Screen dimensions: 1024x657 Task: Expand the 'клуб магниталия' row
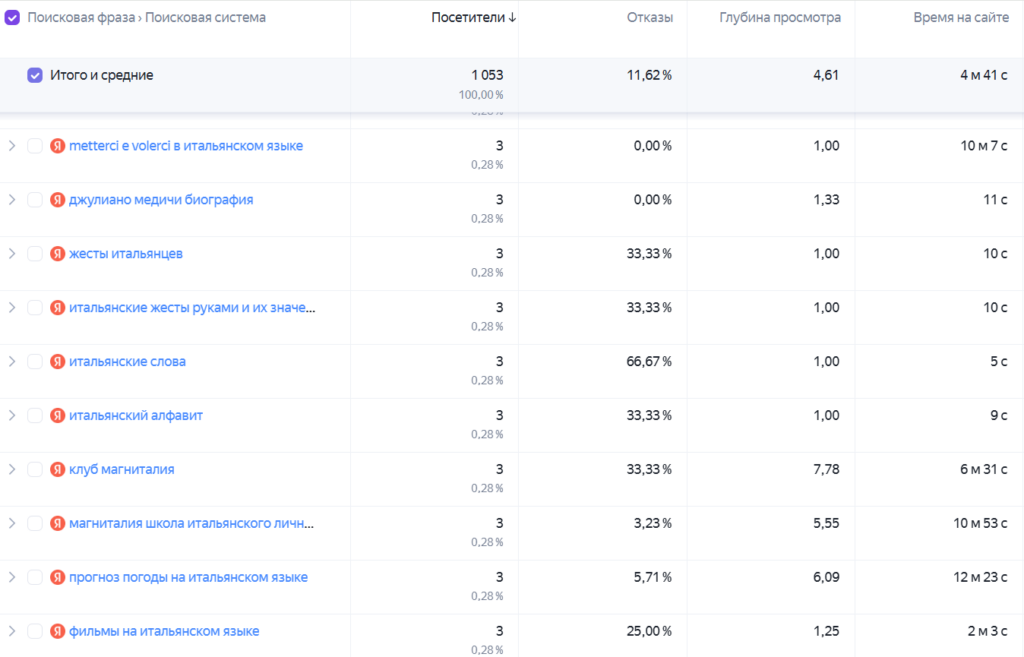pyautogui.click(x=12, y=469)
